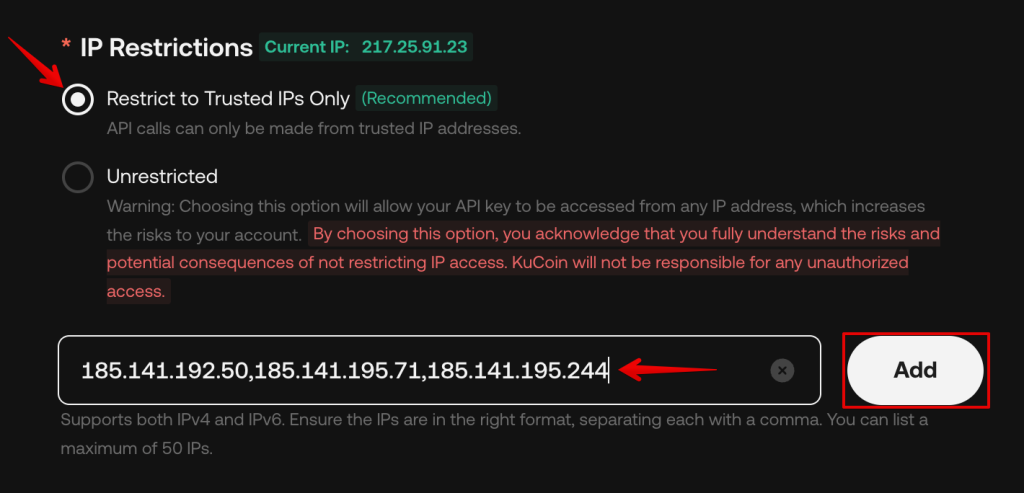Click the red arrow beside the IP list

[x=668, y=370]
